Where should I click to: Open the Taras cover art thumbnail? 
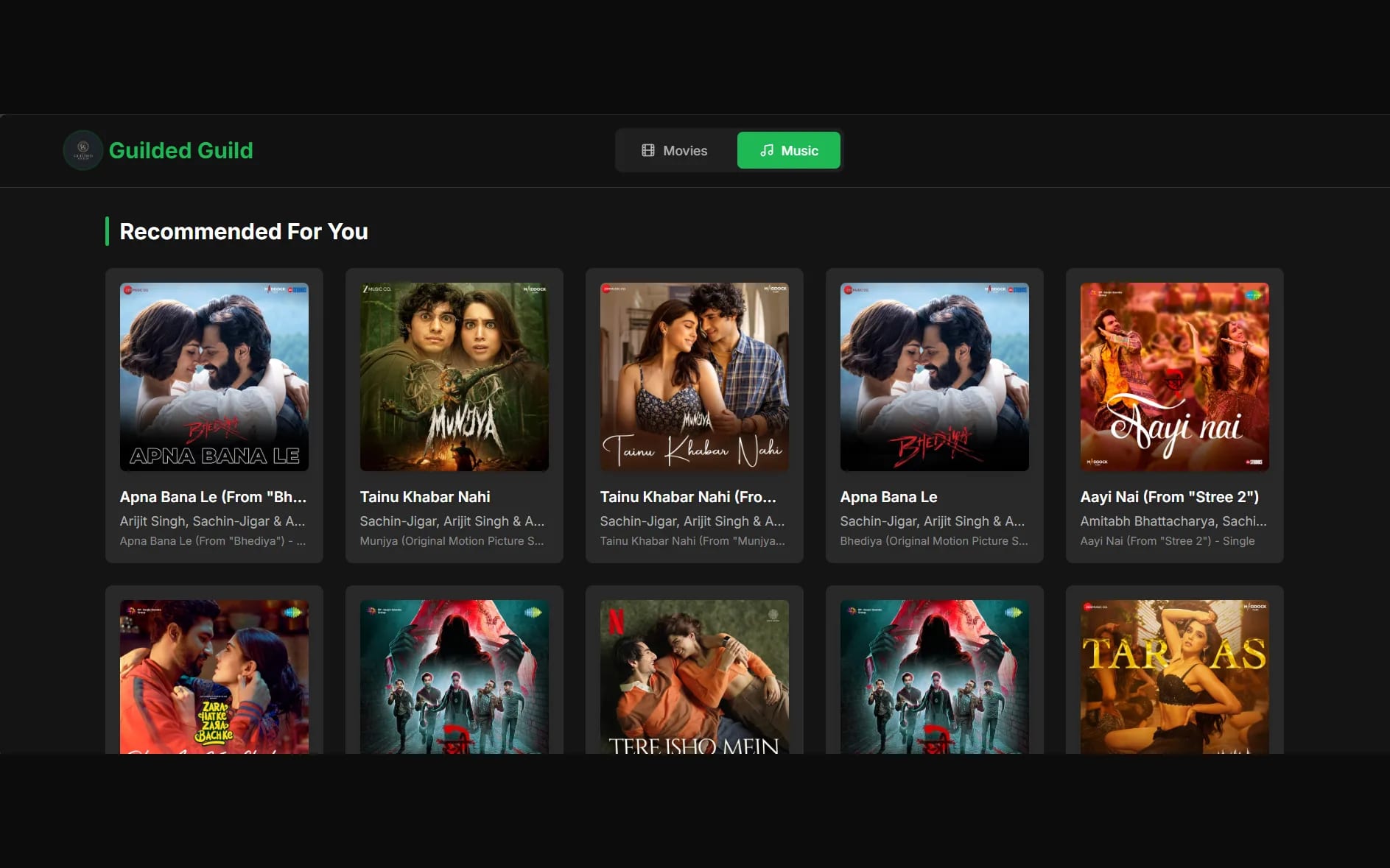(1175, 677)
